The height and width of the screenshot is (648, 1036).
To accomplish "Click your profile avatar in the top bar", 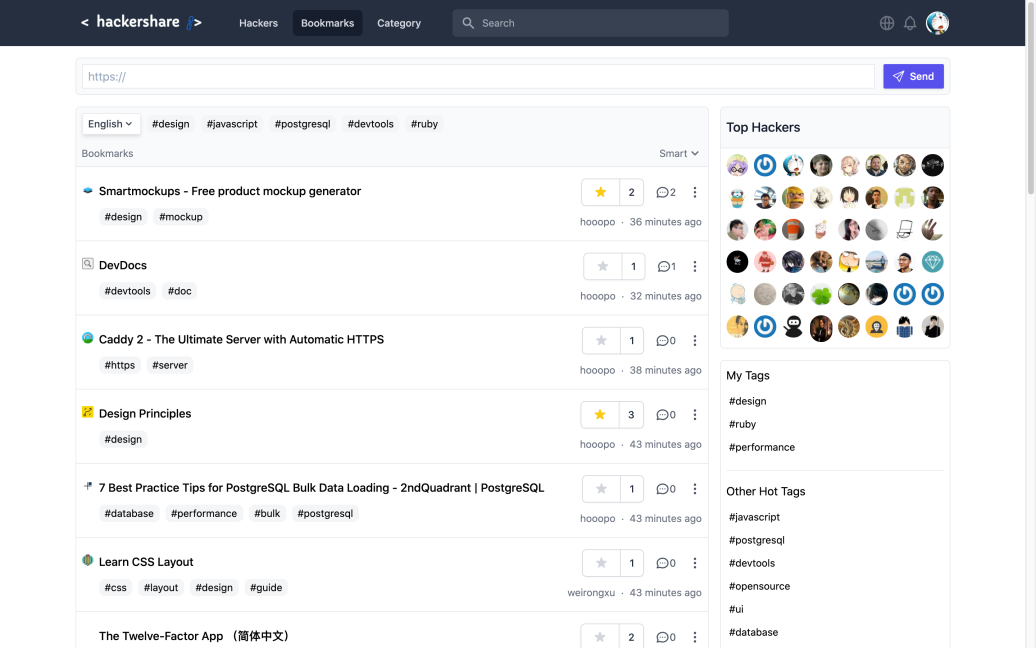I will coord(937,22).
